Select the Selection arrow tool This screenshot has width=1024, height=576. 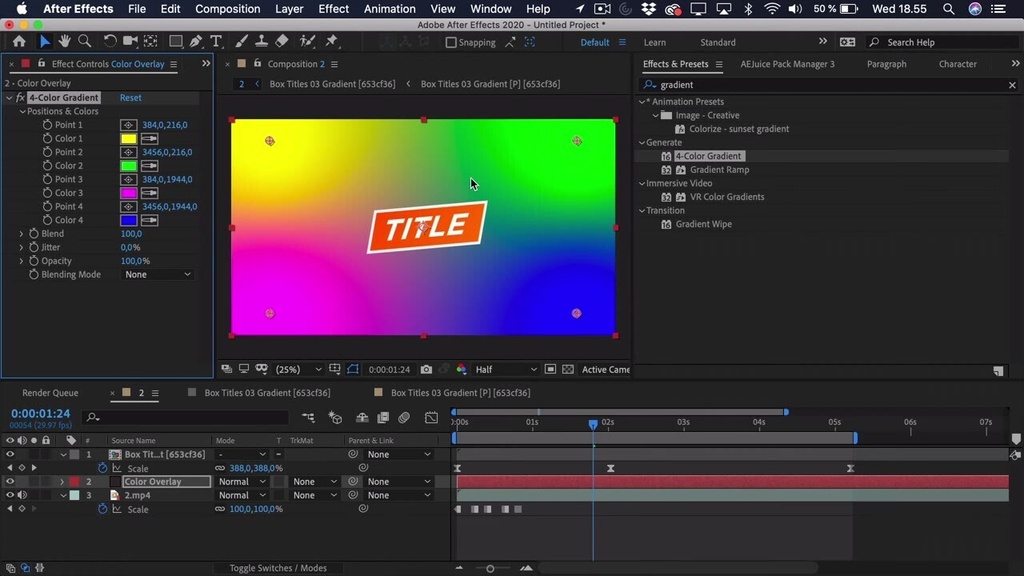point(44,42)
